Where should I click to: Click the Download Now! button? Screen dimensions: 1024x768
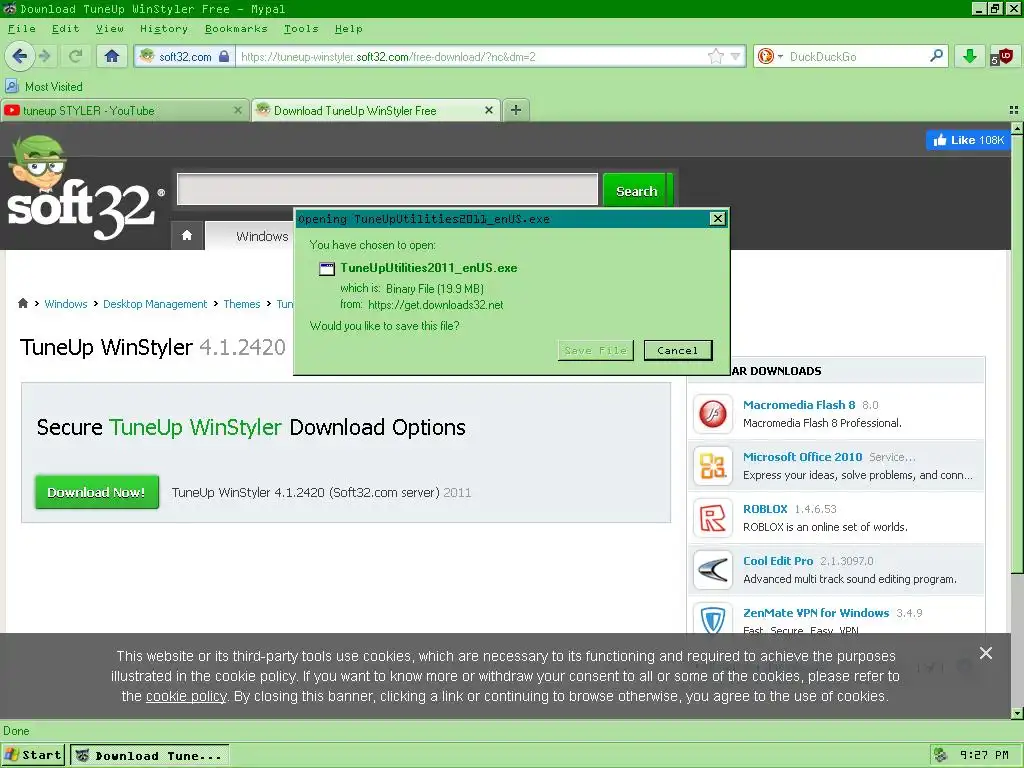tap(97, 492)
